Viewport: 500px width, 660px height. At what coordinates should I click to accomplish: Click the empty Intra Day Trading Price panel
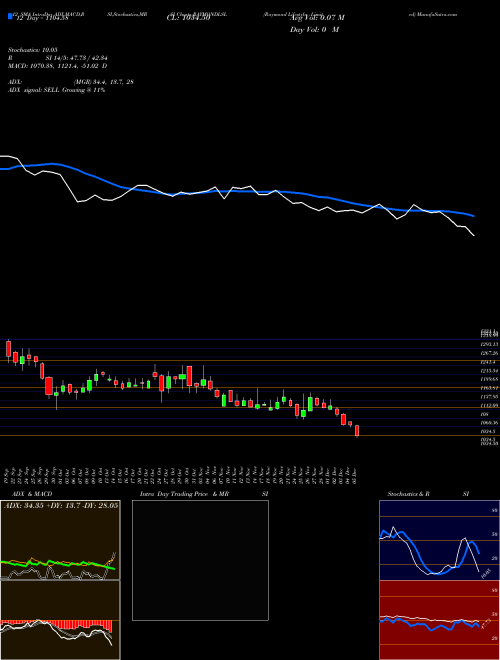(200, 560)
